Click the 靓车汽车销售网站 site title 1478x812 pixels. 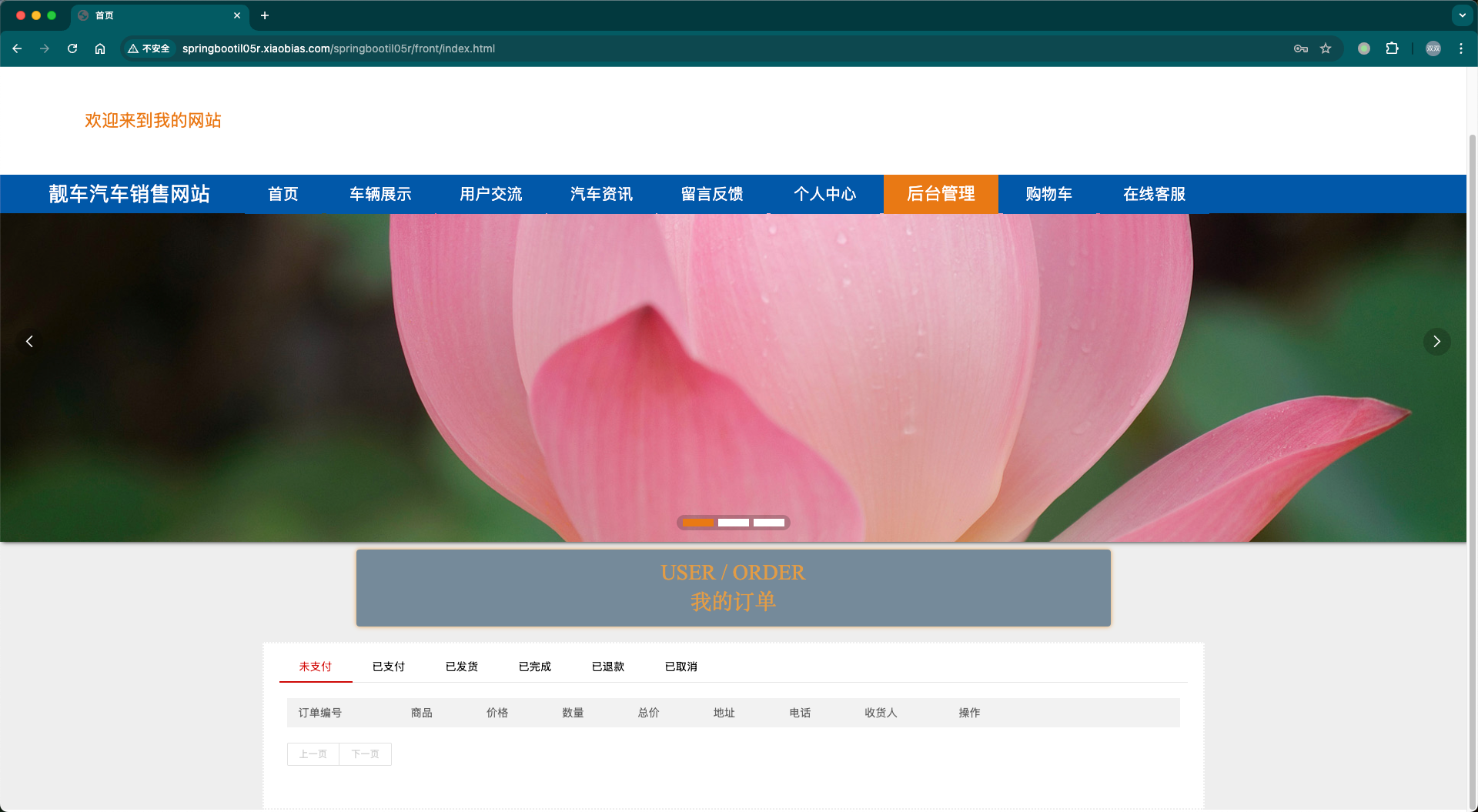129,194
